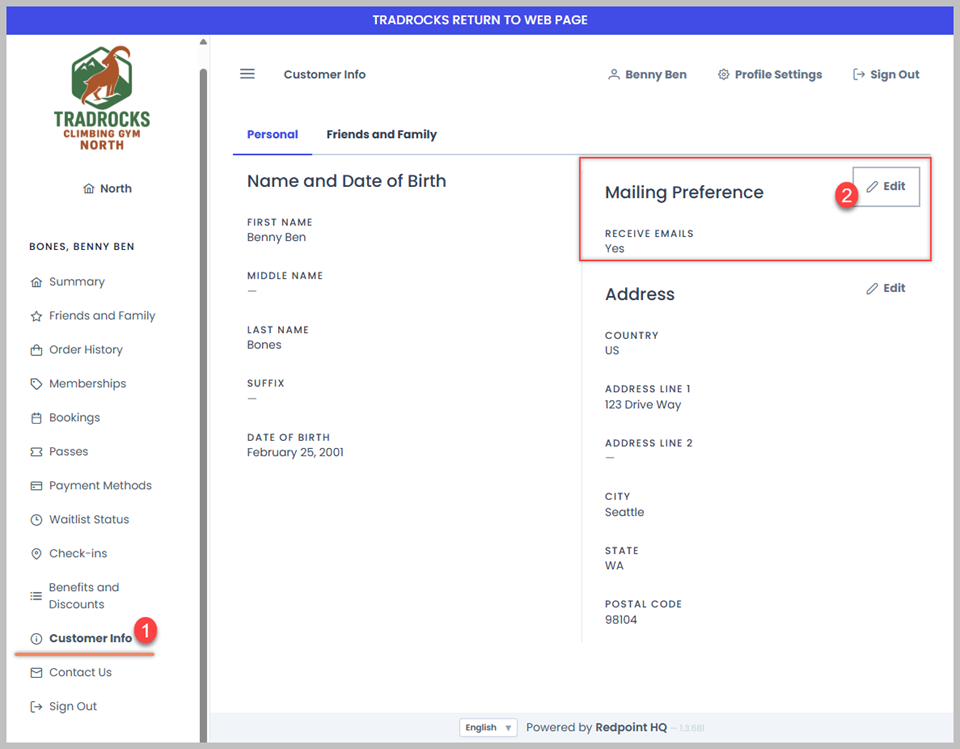Open the English language dropdown

pos(488,728)
